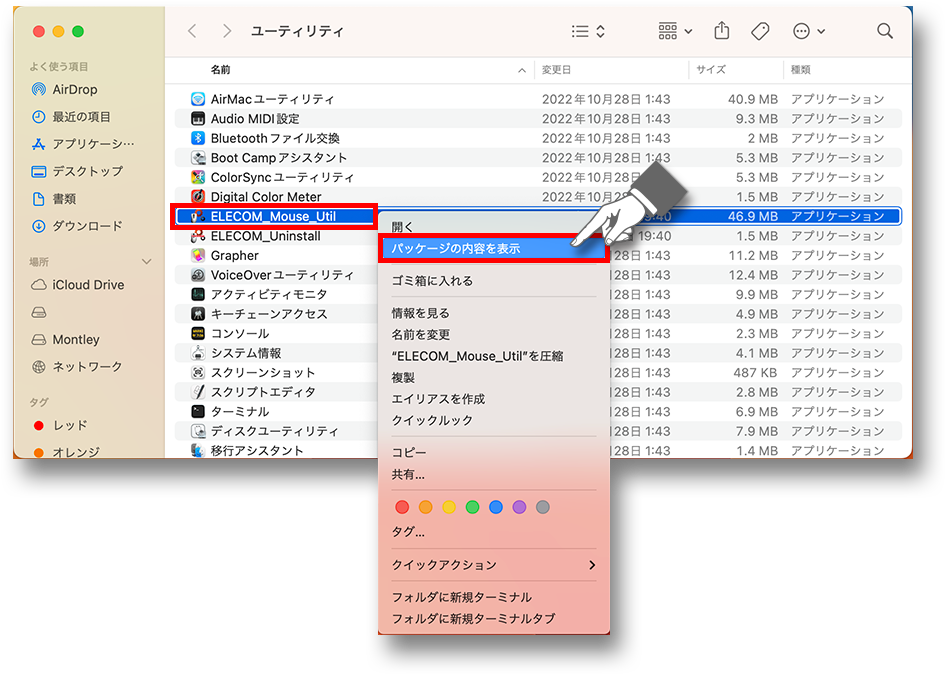The height and width of the screenshot is (676, 947).
Task: Click the 46.9 MB size cell
Action: [753, 216]
